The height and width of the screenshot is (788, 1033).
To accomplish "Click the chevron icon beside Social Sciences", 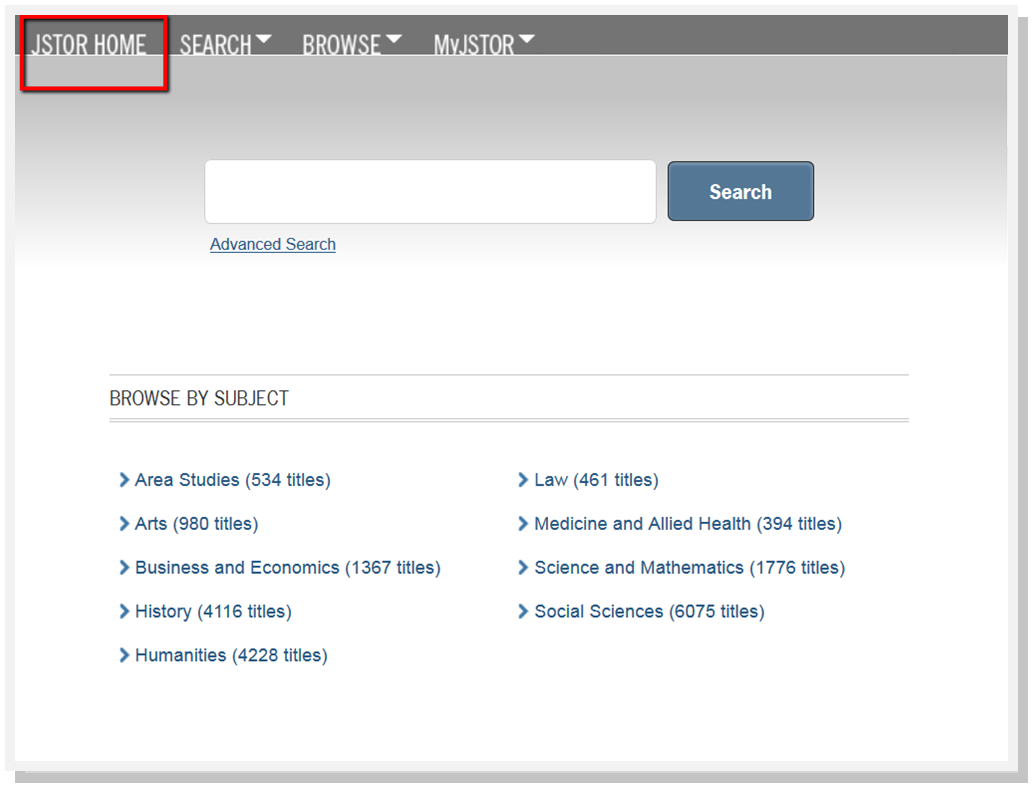I will [x=523, y=611].
